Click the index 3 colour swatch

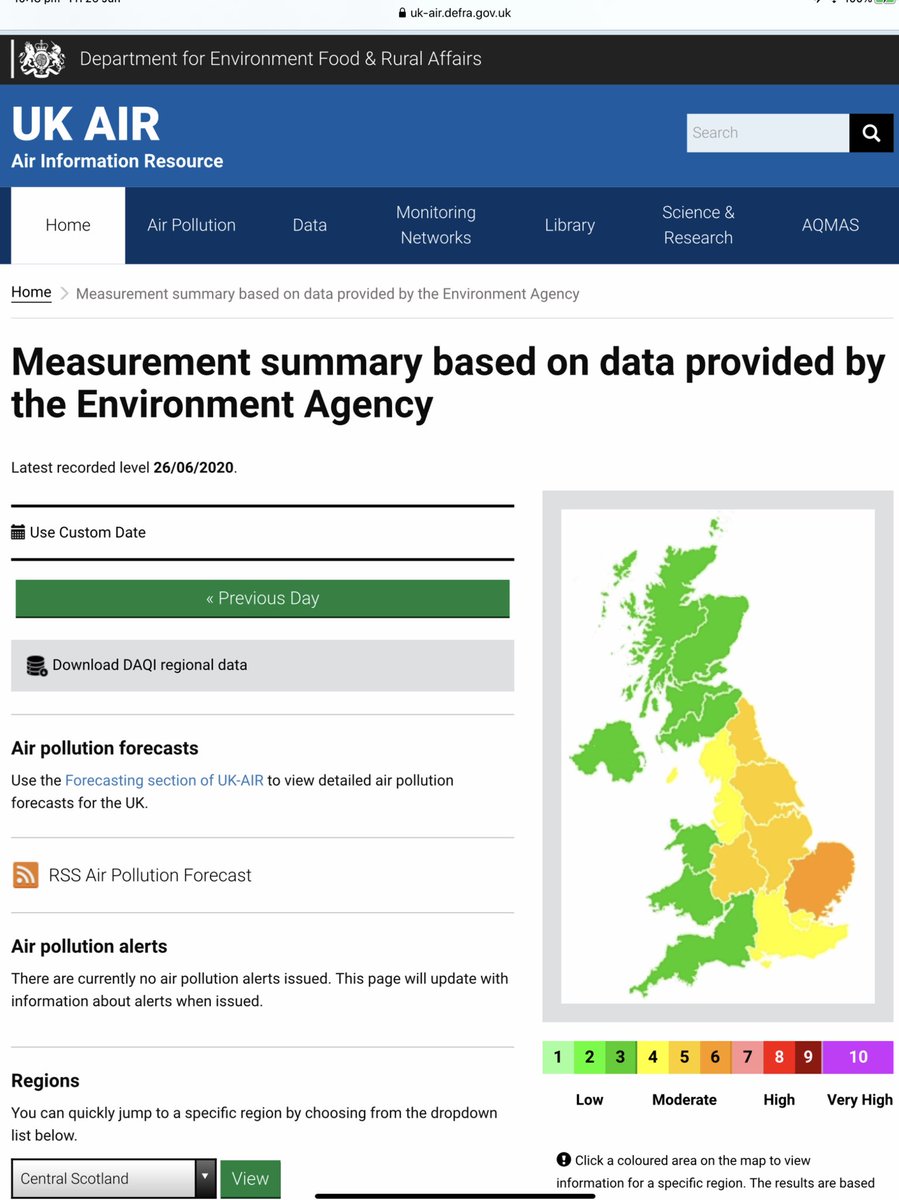tap(621, 1057)
